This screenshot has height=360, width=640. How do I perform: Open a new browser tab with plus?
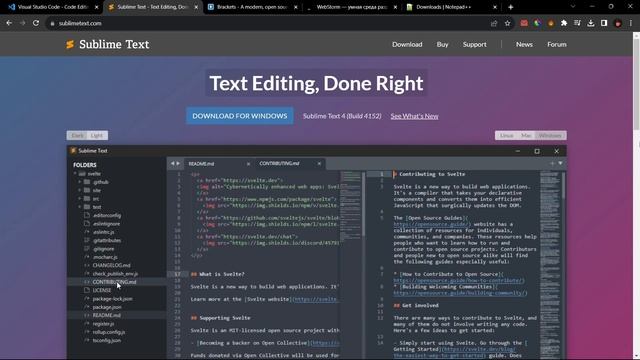[x=510, y=7]
